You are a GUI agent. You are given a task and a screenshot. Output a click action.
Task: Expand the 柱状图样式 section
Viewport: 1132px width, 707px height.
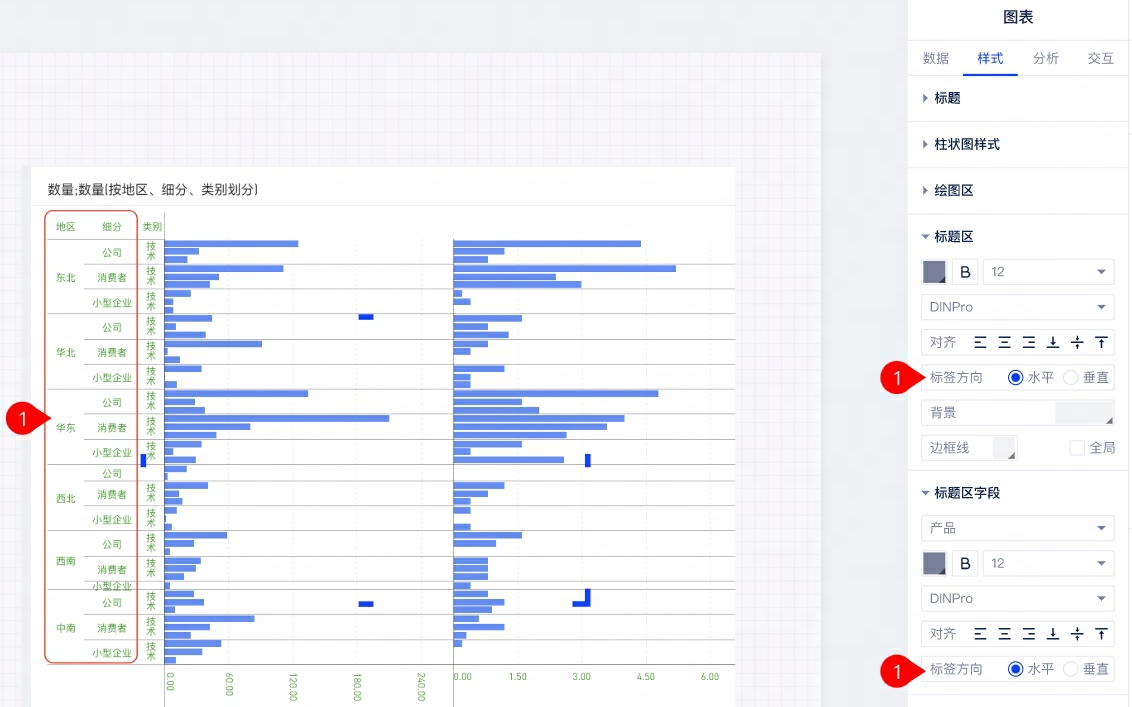(x=966, y=145)
